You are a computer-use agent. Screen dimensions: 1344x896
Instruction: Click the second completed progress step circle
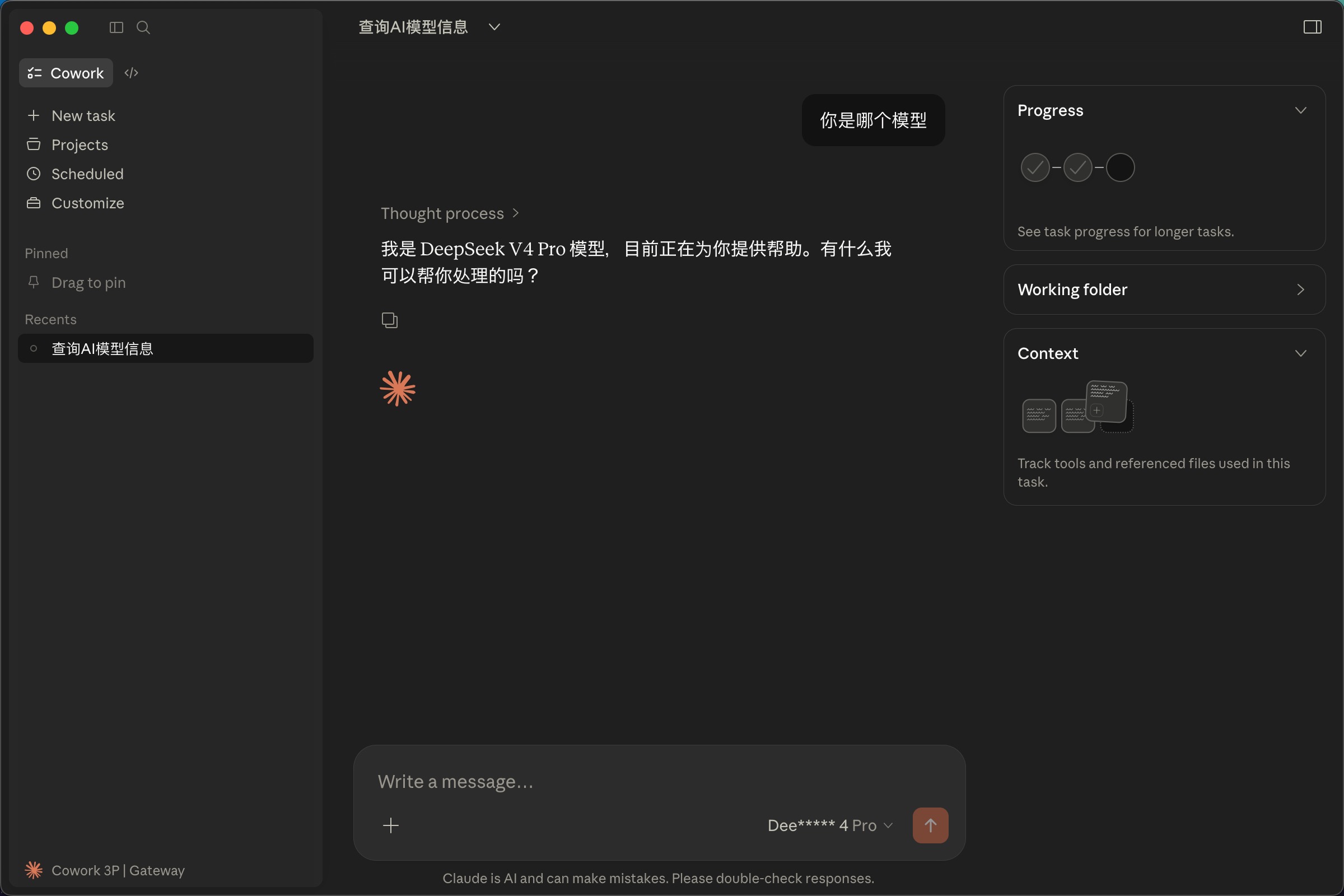click(1077, 167)
